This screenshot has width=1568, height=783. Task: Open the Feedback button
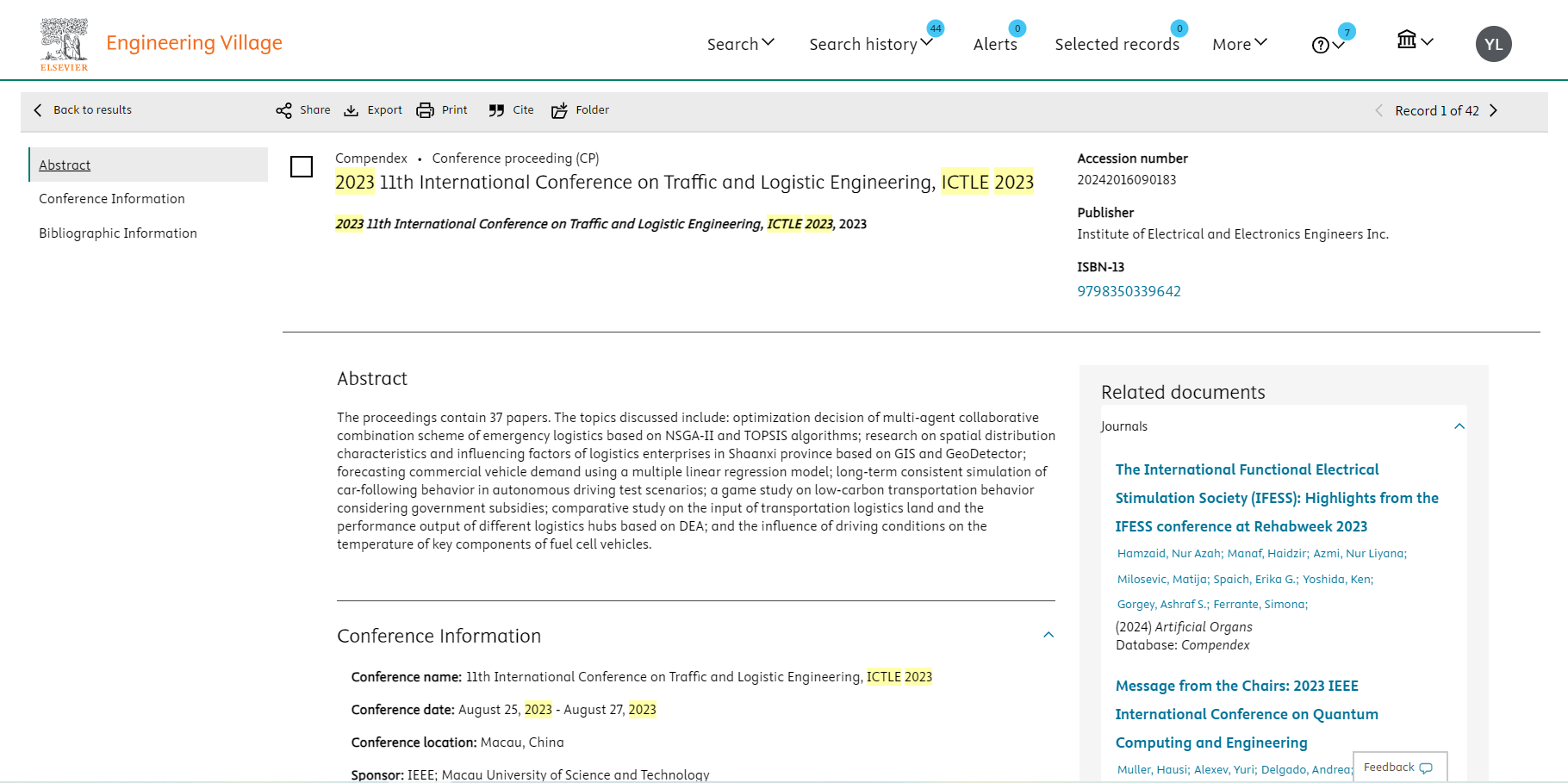pos(1399,767)
